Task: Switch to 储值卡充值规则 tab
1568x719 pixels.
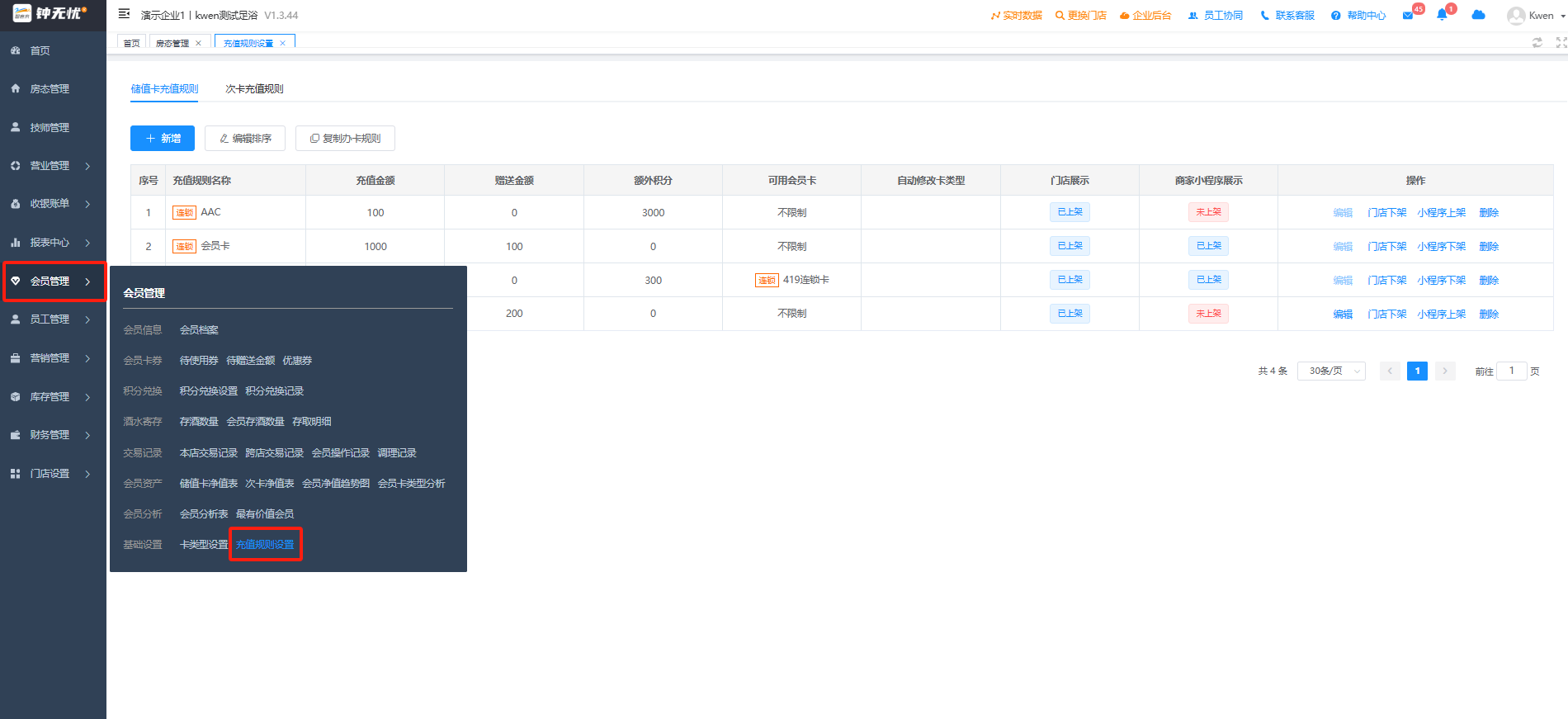Action: (x=164, y=89)
